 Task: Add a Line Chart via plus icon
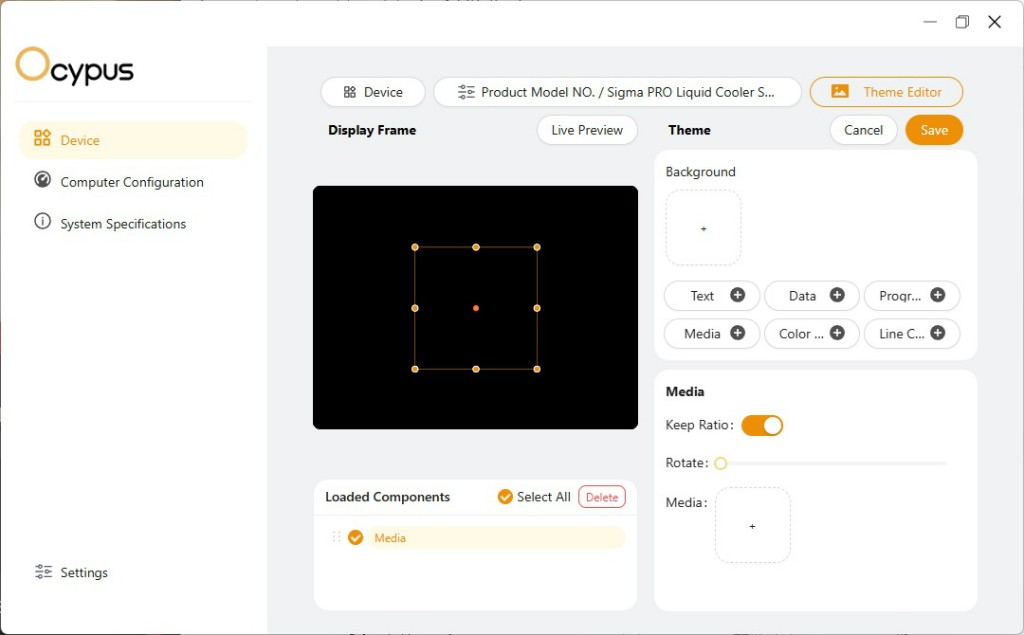(937, 333)
